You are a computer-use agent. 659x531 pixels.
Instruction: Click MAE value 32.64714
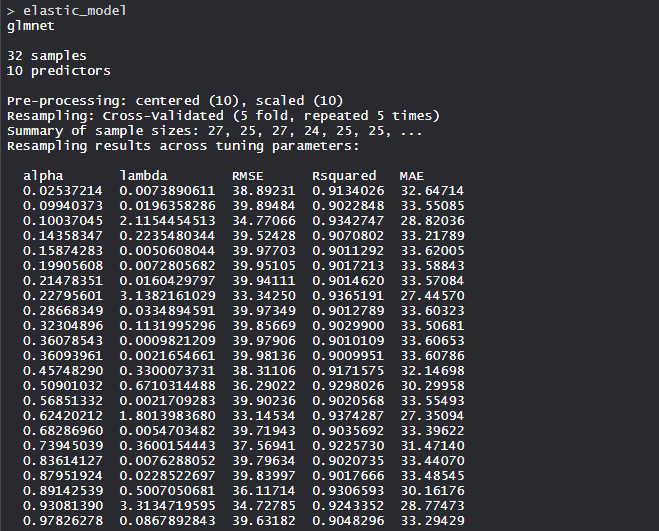pos(432,191)
